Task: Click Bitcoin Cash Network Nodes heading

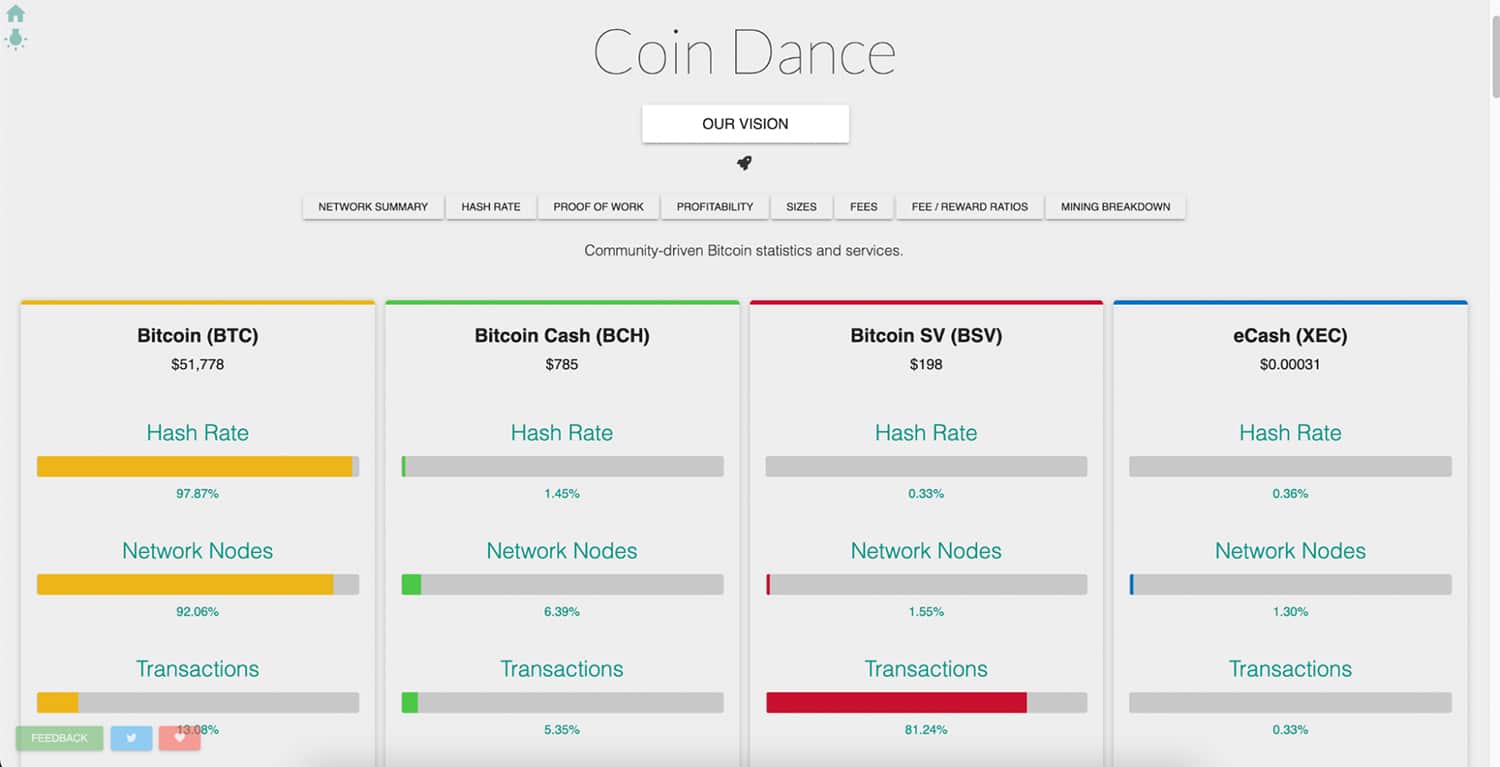Action: pyautogui.click(x=562, y=551)
